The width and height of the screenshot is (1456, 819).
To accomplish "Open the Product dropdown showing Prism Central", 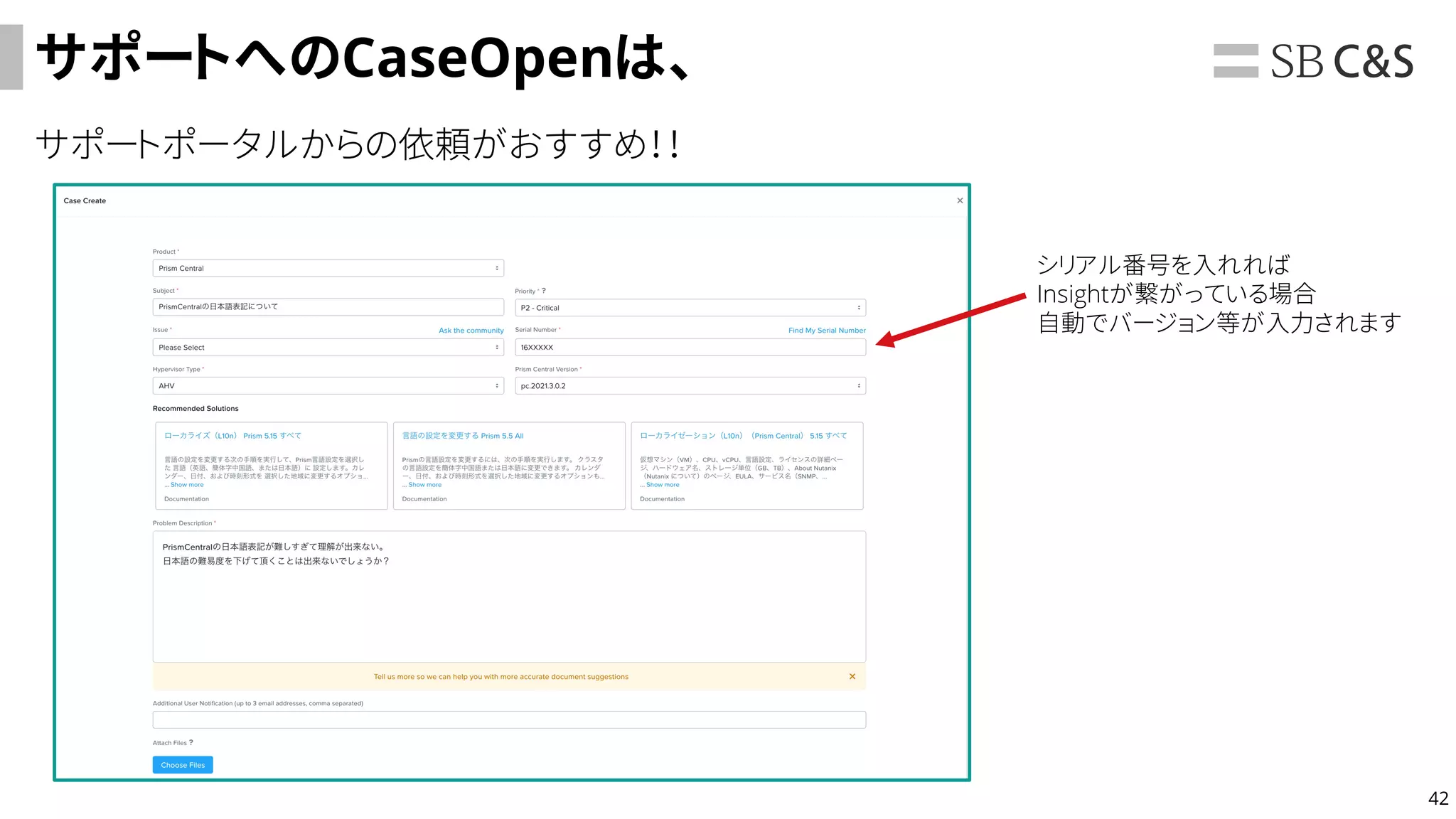I will pyautogui.click(x=328, y=268).
